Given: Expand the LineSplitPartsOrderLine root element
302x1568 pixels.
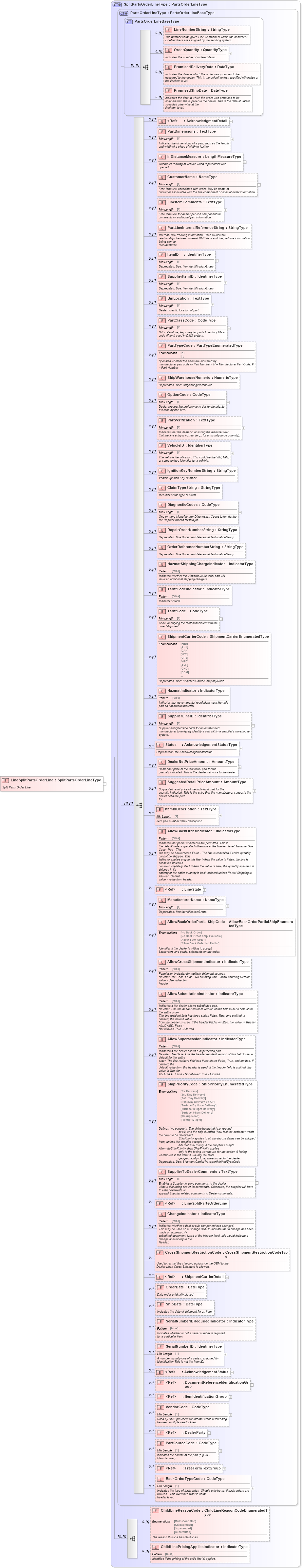Looking at the screenshot, I should [105, 784].
